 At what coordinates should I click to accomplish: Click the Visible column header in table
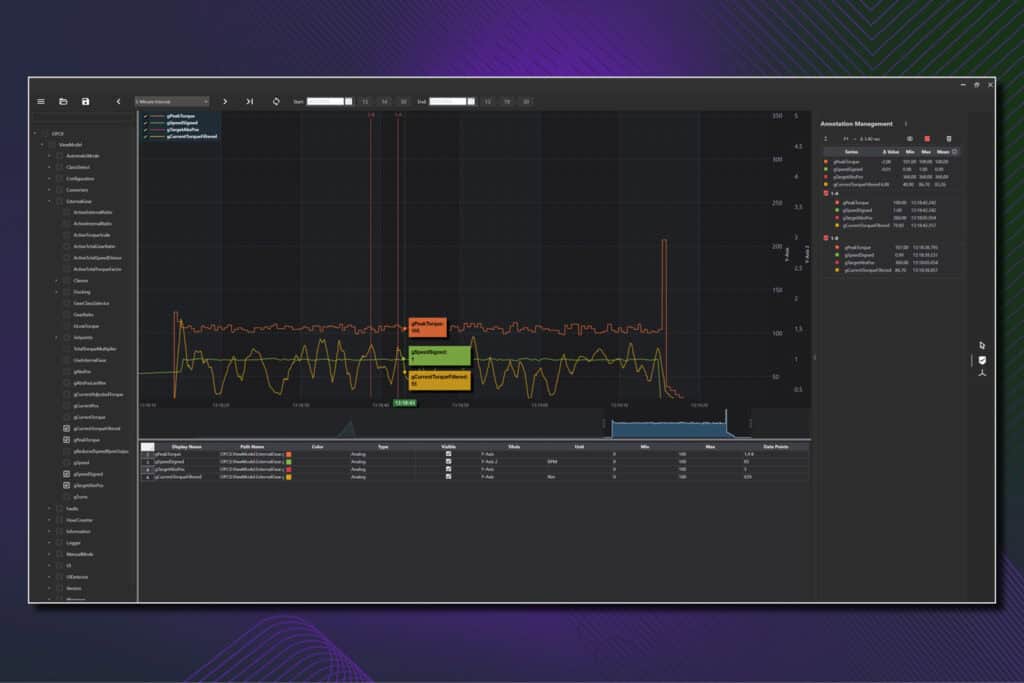point(449,447)
